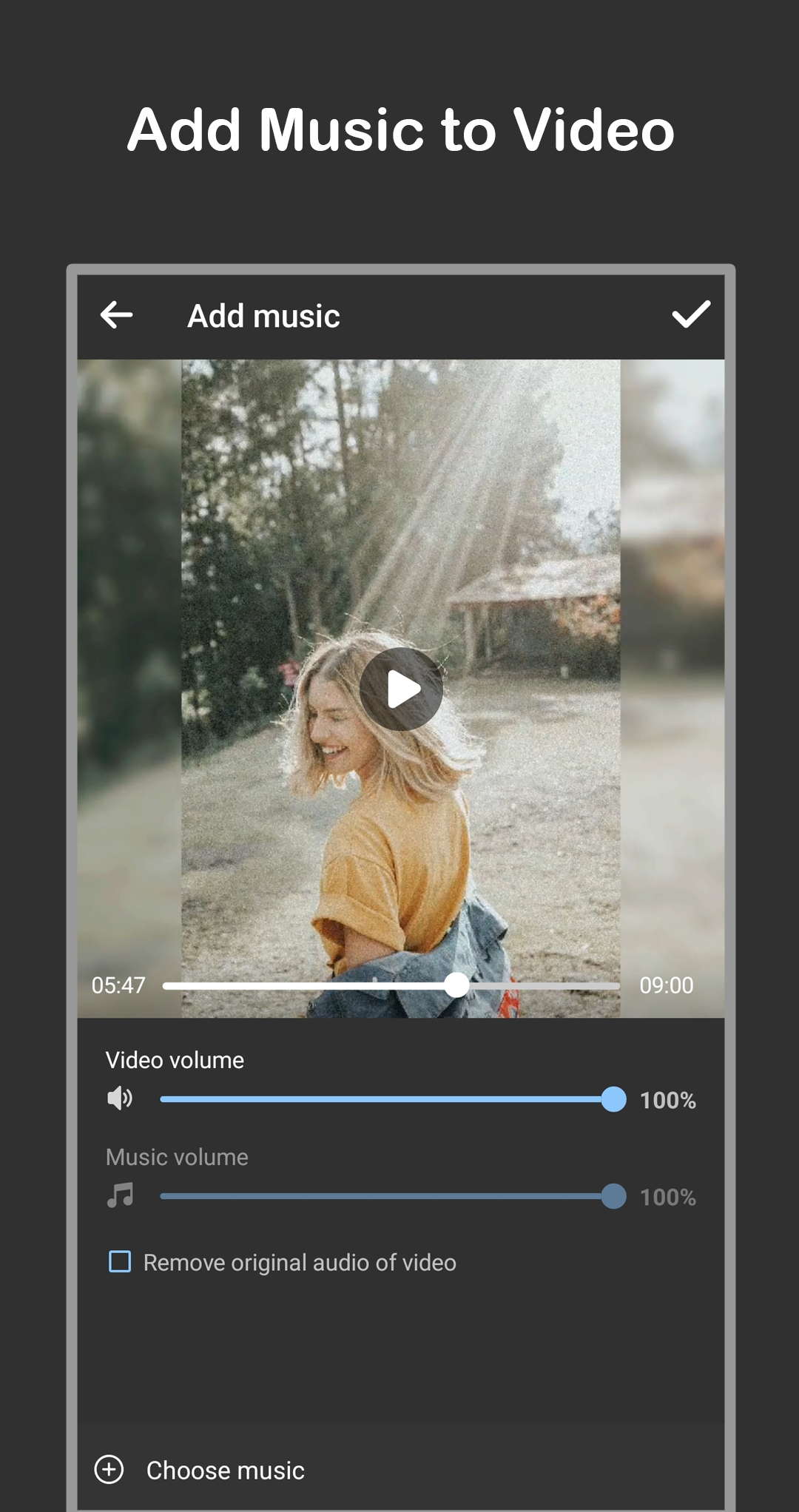Enable Remove original audio of video checkbox
Viewport: 799px width, 1512px height.
point(120,1261)
